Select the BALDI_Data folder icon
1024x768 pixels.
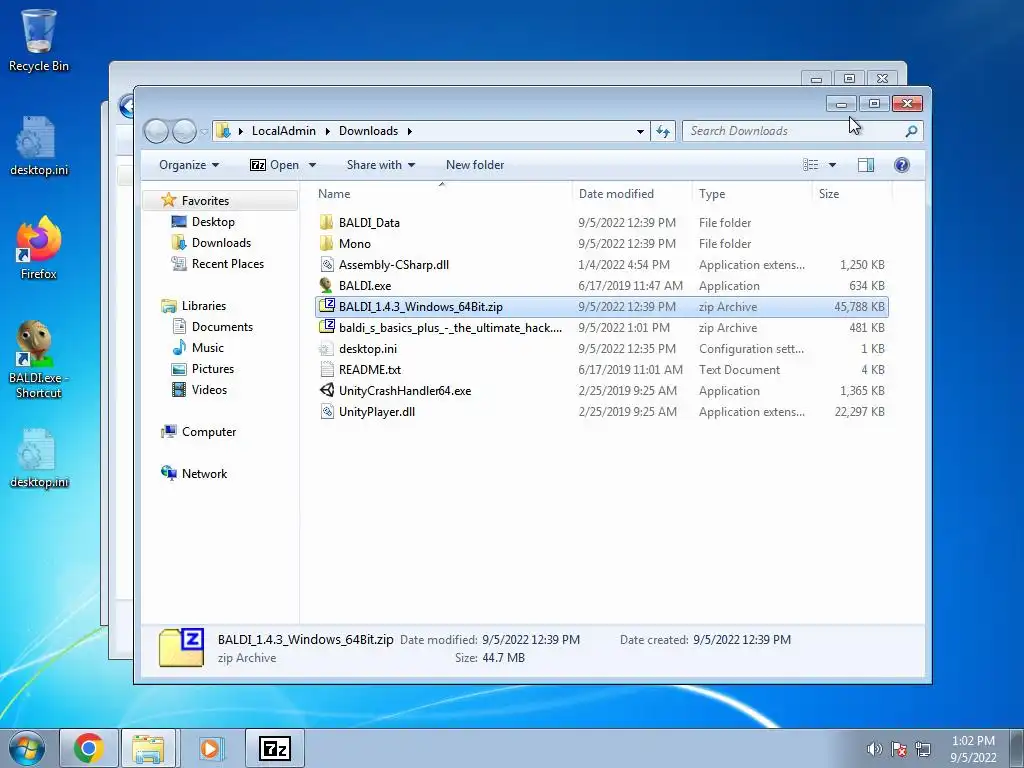(x=327, y=222)
